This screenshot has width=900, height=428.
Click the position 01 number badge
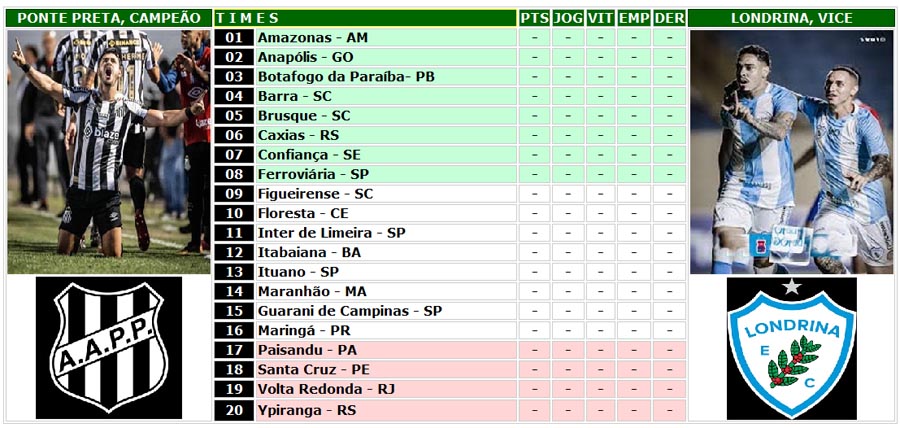(234, 37)
